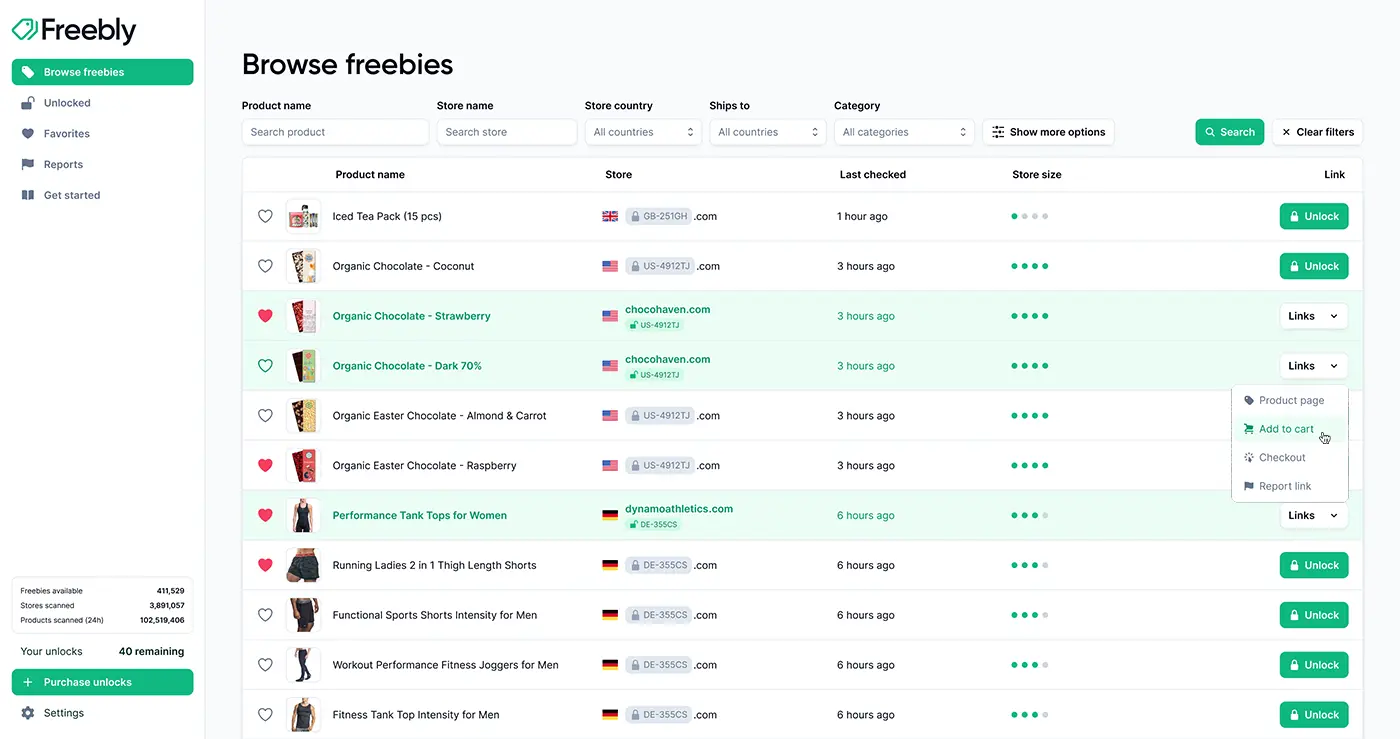Click the Purchase unlocks button
Image resolution: width=1400 pixels, height=739 pixels.
[x=102, y=682]
